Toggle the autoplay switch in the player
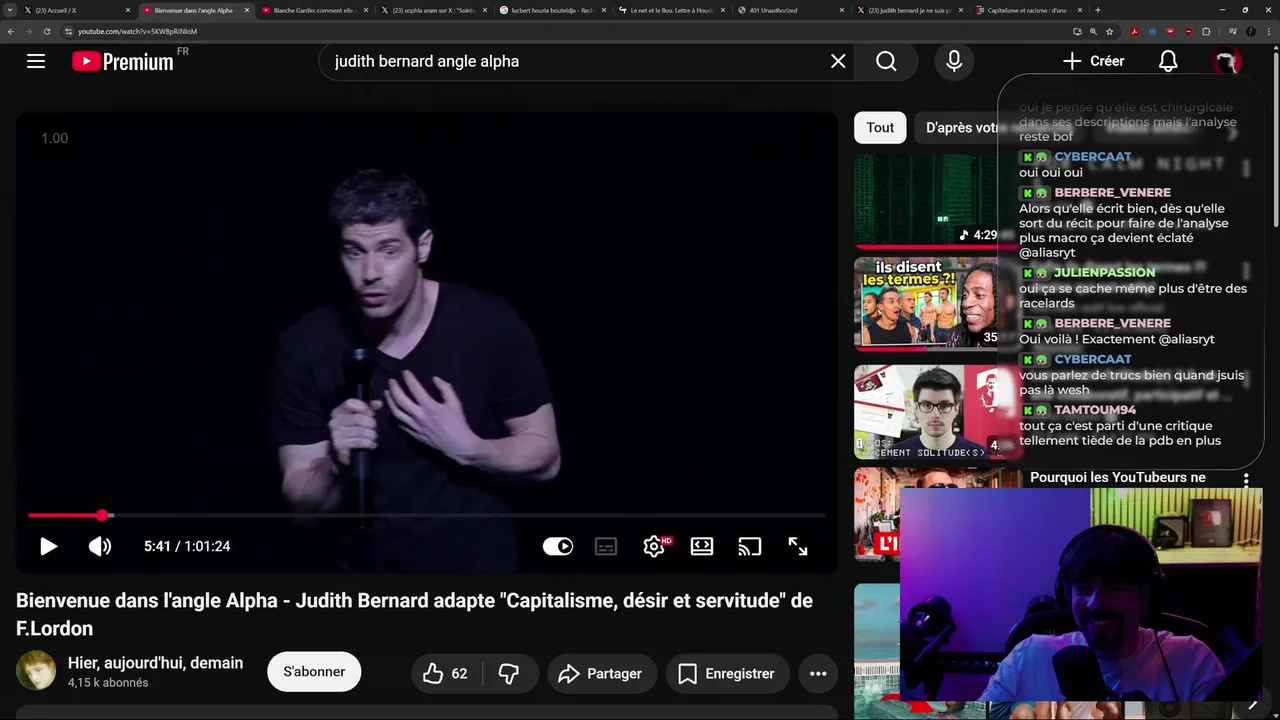This screenshot has width=1280, height=720. 558,546
